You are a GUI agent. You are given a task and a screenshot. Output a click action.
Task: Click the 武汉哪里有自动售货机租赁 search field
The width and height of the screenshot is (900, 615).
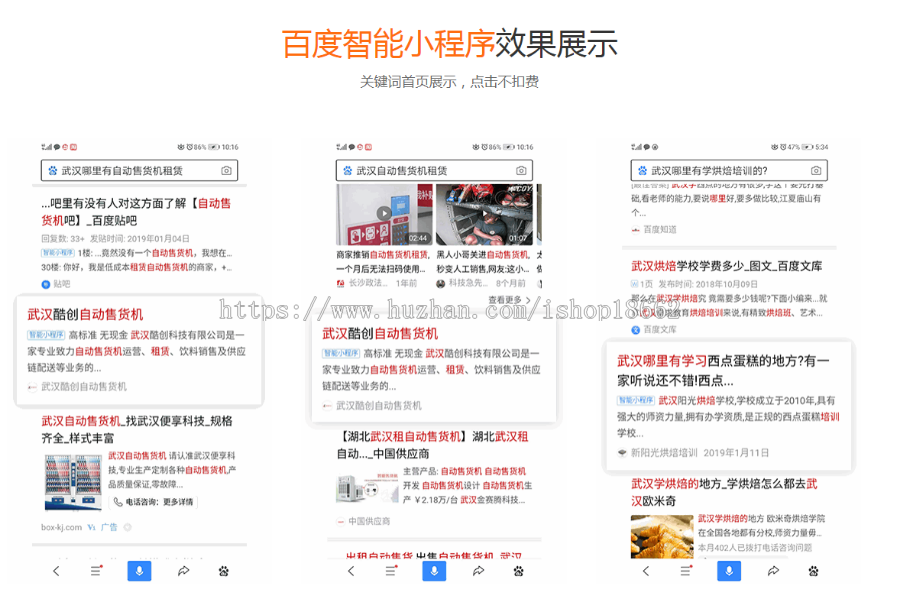[139, 171]
